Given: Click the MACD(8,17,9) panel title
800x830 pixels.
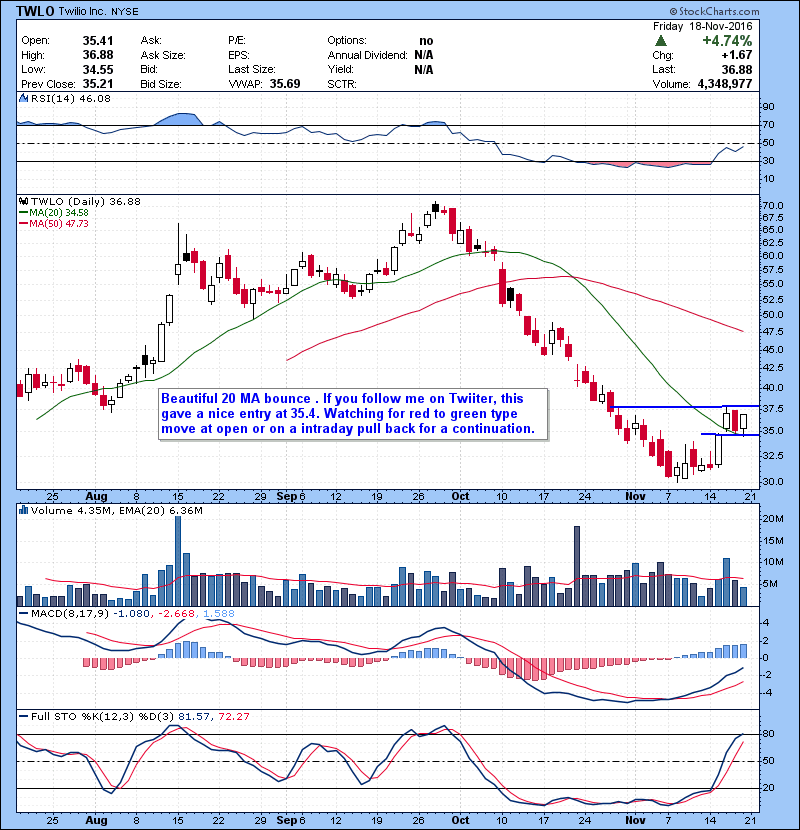Looking at the screenshot, I should (70, 614).
